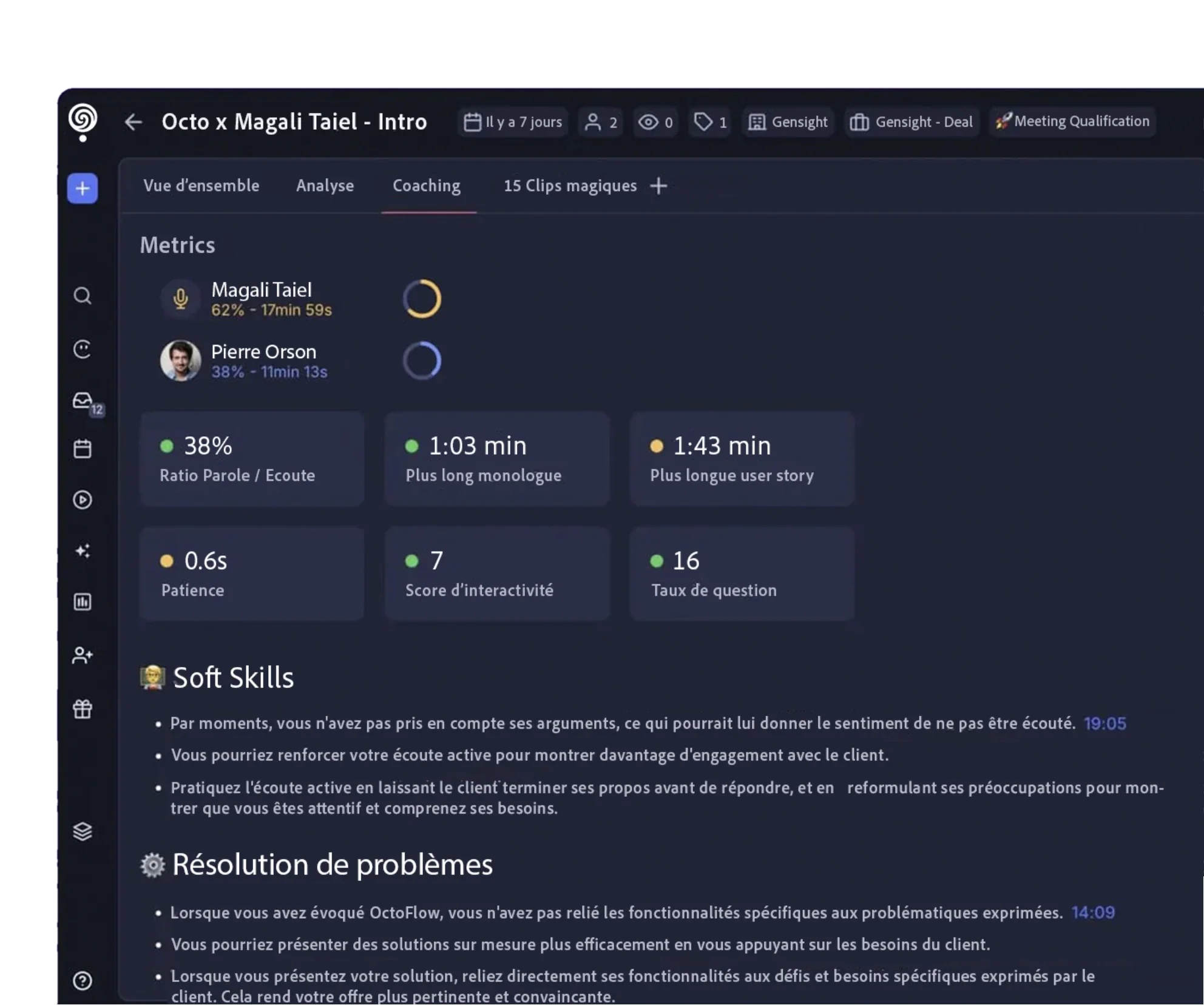Jump to timestamp 19:05
Image resolution: width=1204 pixels, height=1005 pixels.
(x=1105, y=723)
